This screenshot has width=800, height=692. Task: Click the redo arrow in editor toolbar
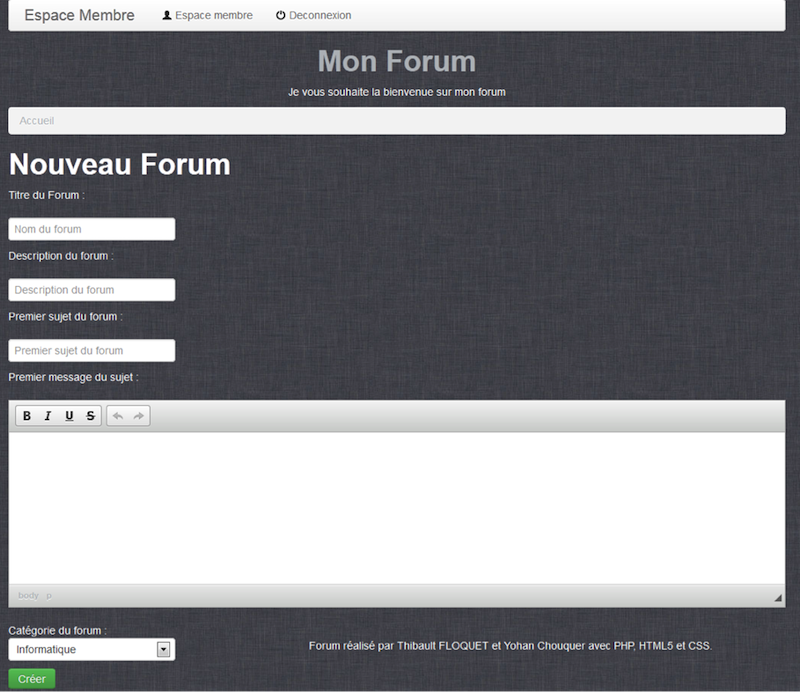pyautogui.click(x=139, y=416)
